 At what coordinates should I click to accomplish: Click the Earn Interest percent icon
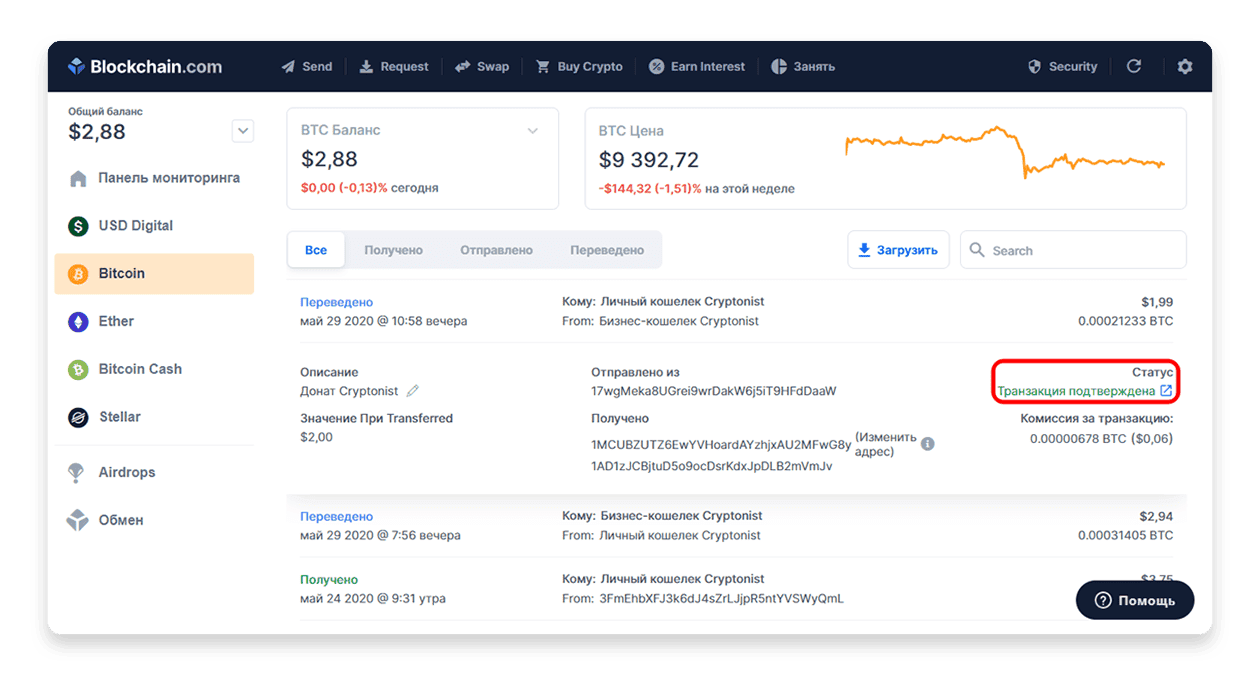pos(657,67)
